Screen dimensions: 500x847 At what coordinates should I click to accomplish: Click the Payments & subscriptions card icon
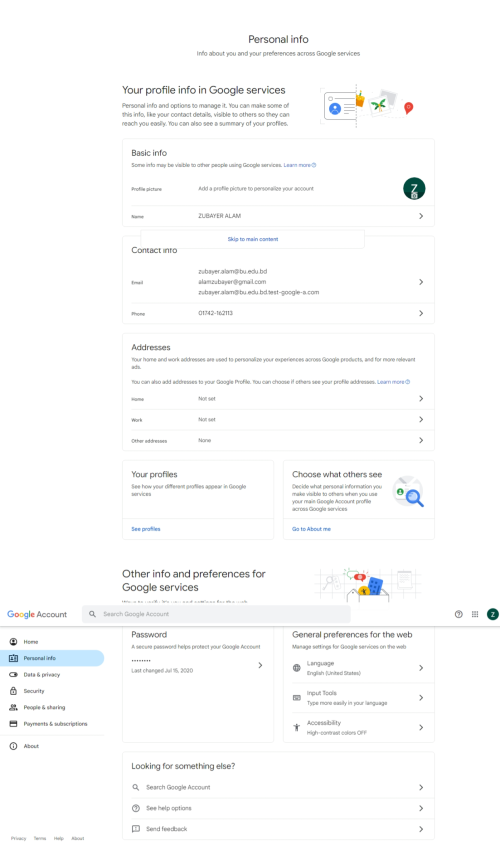[13, 724]
